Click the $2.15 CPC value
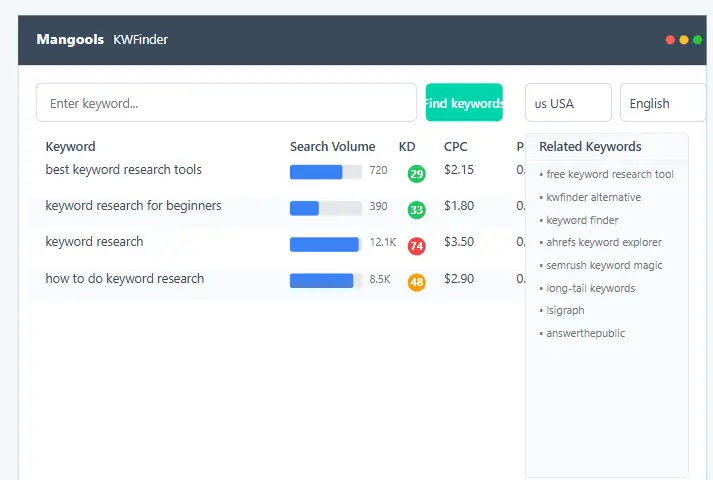 459,170
